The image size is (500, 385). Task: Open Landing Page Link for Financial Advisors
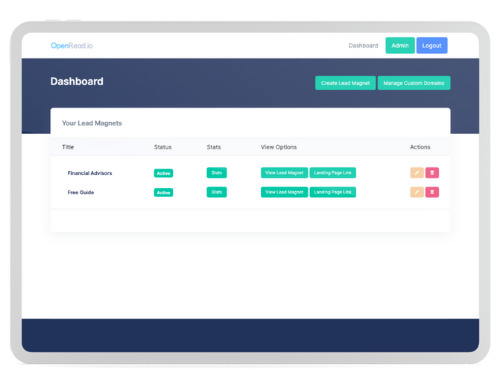point(333,173)
